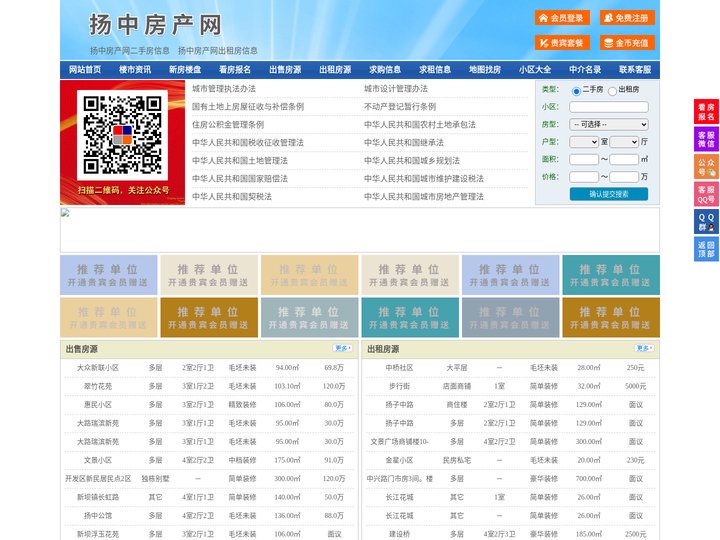Viewport: 720px width, 540px height.
Task: Click the 返回顶部 back-to-top icon
Action: [706, 249]
